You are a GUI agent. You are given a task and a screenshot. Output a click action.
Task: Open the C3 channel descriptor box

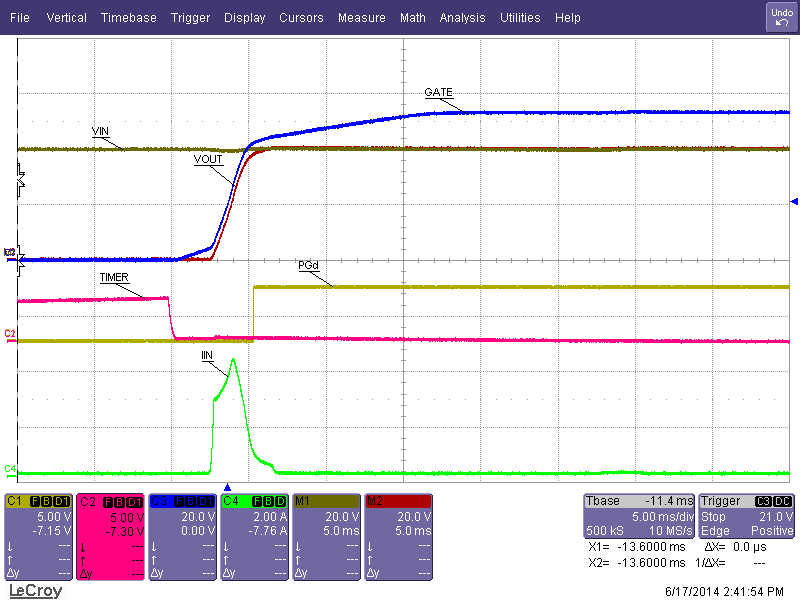click(x=182, y=536)
